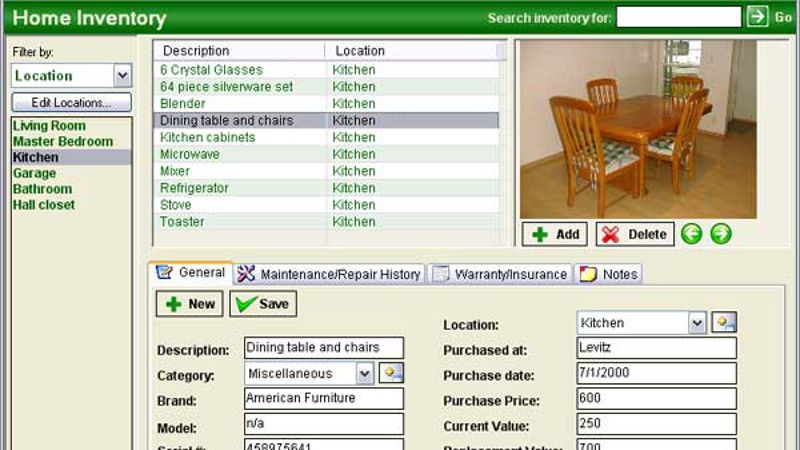Show next photo with right green arrow

721,234
